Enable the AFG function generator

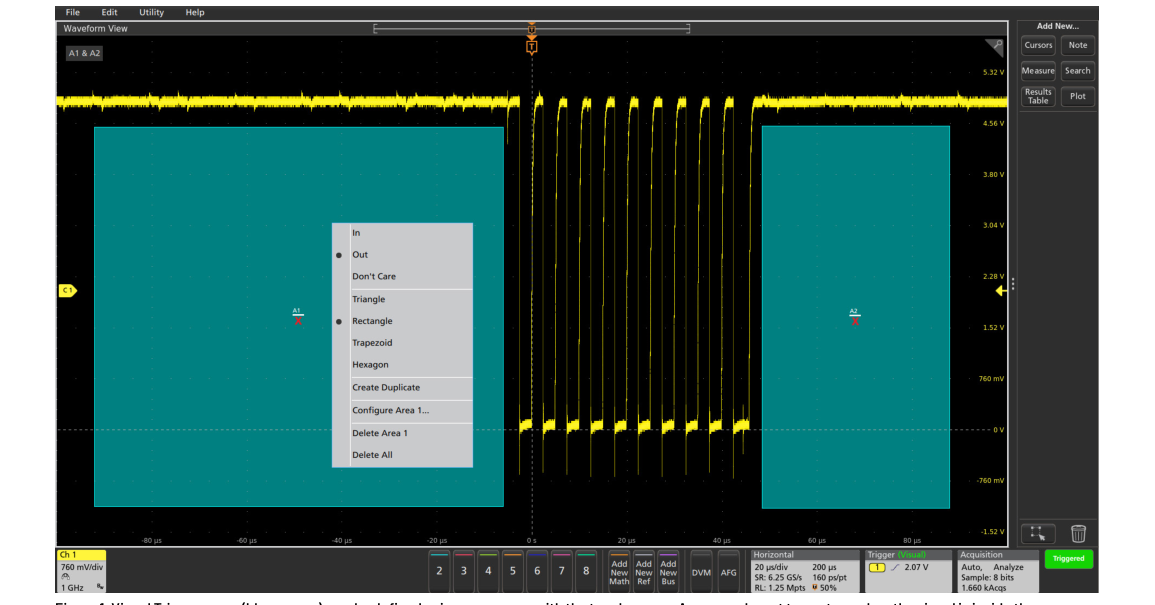(x=728, y=570)
